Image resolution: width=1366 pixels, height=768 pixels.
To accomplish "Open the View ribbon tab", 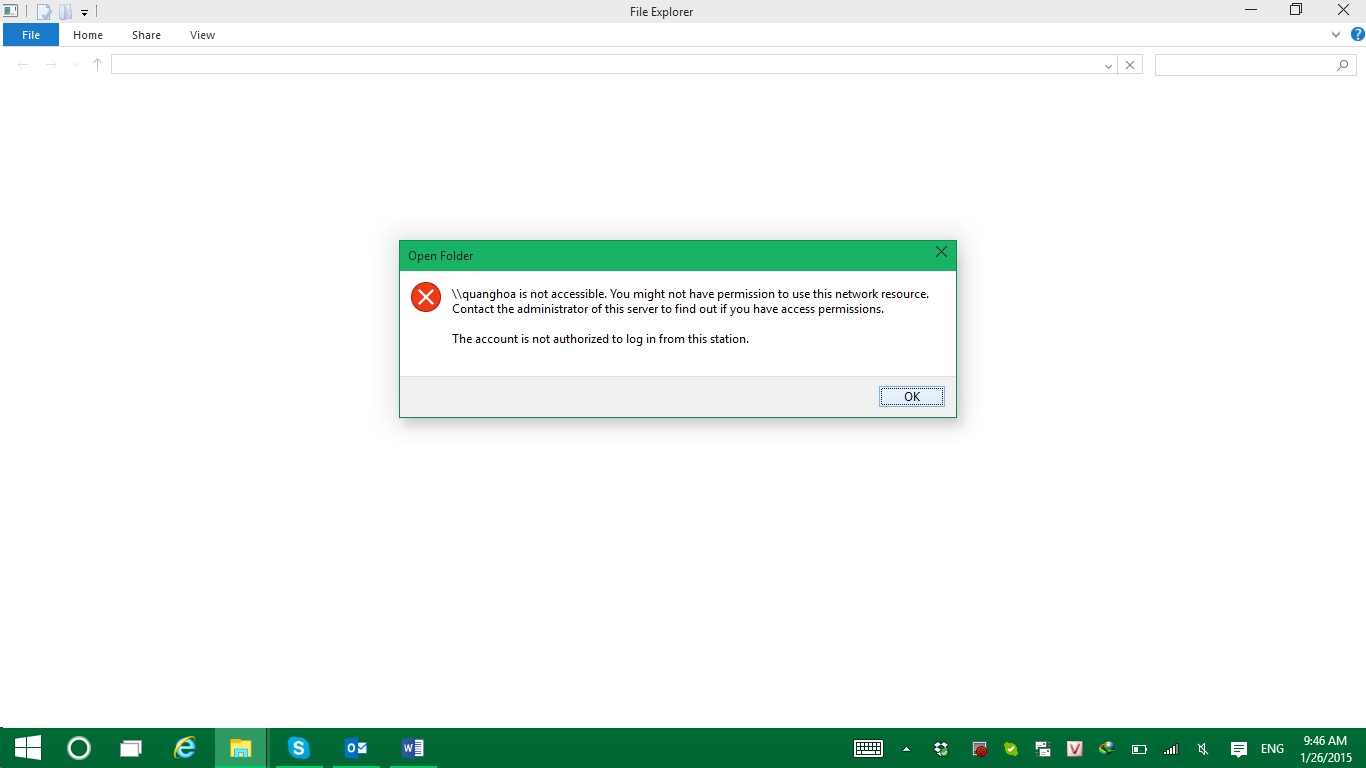I will [x=202, y=35].
